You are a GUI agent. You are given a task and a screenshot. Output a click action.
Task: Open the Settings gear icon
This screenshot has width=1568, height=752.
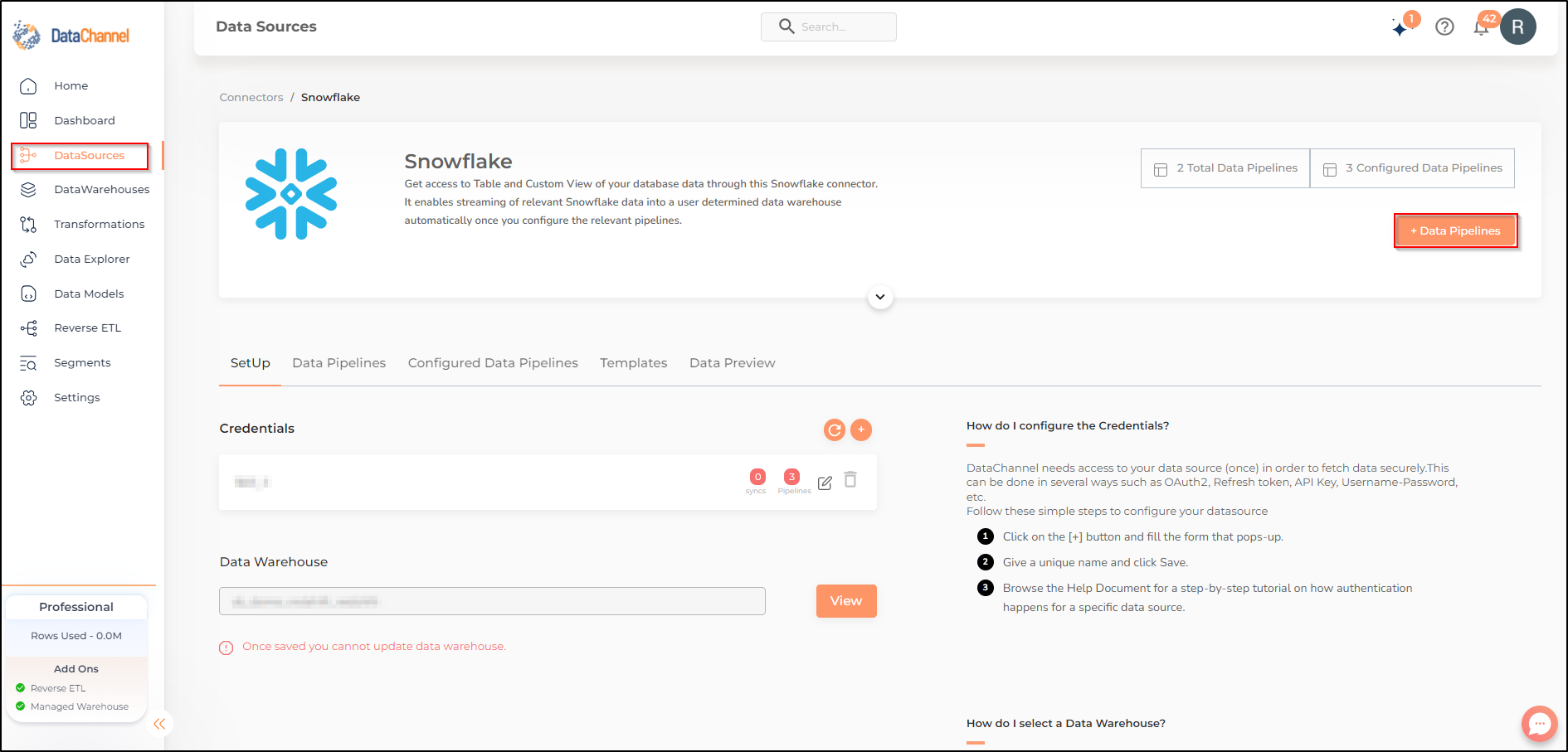pos(28,398)
